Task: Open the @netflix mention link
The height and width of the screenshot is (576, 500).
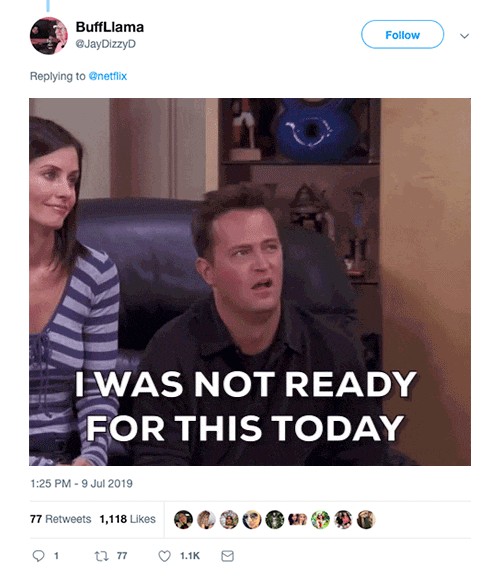Action: click(108, 76)
